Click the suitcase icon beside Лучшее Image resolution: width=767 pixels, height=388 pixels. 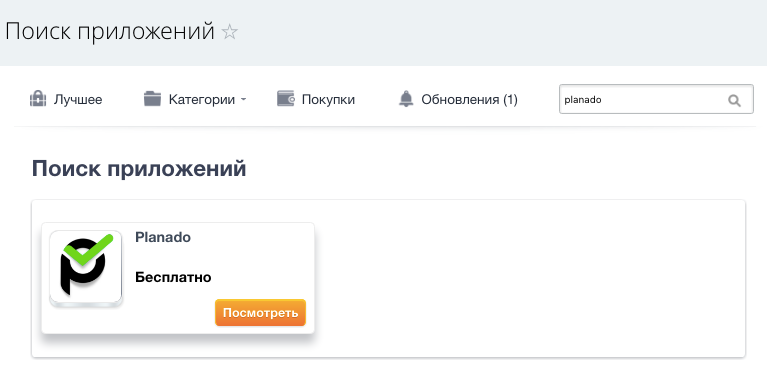[38, 99]
